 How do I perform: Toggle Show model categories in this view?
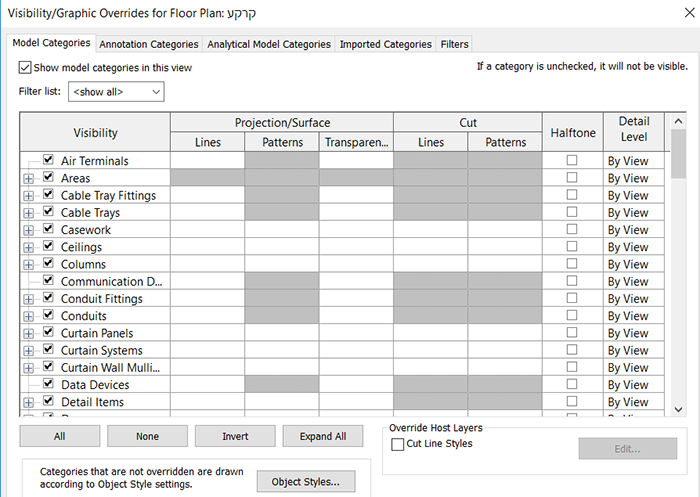[x=25, y=67]
